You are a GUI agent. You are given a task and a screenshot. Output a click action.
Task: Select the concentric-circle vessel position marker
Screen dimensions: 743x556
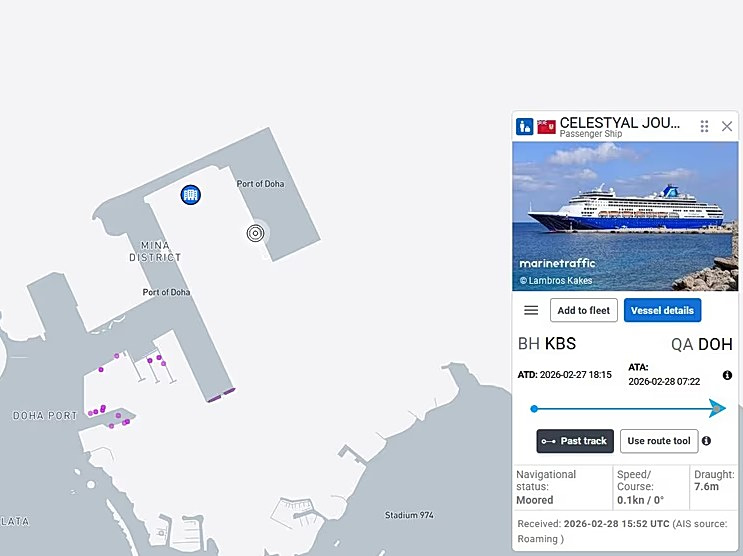click(x=255, y=233)
